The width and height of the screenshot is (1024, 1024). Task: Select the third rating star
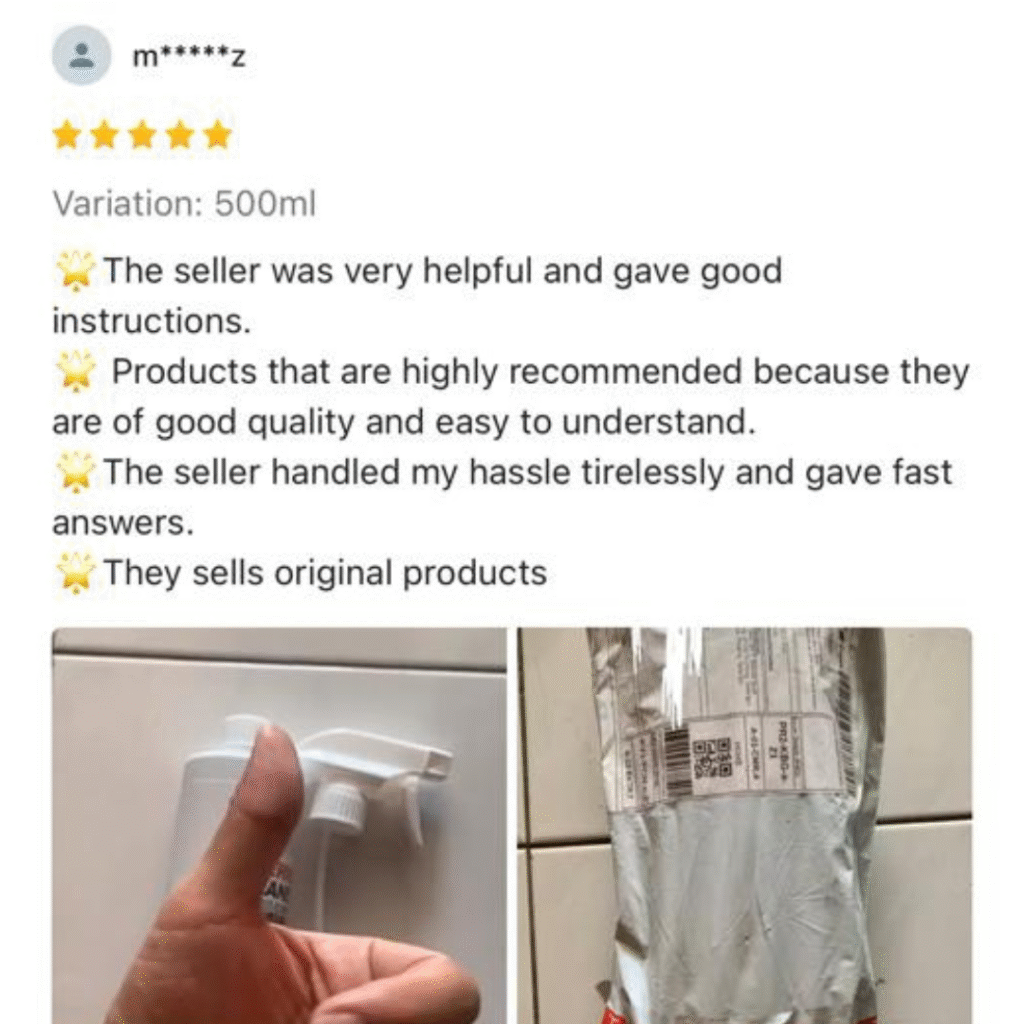(142, 135)
